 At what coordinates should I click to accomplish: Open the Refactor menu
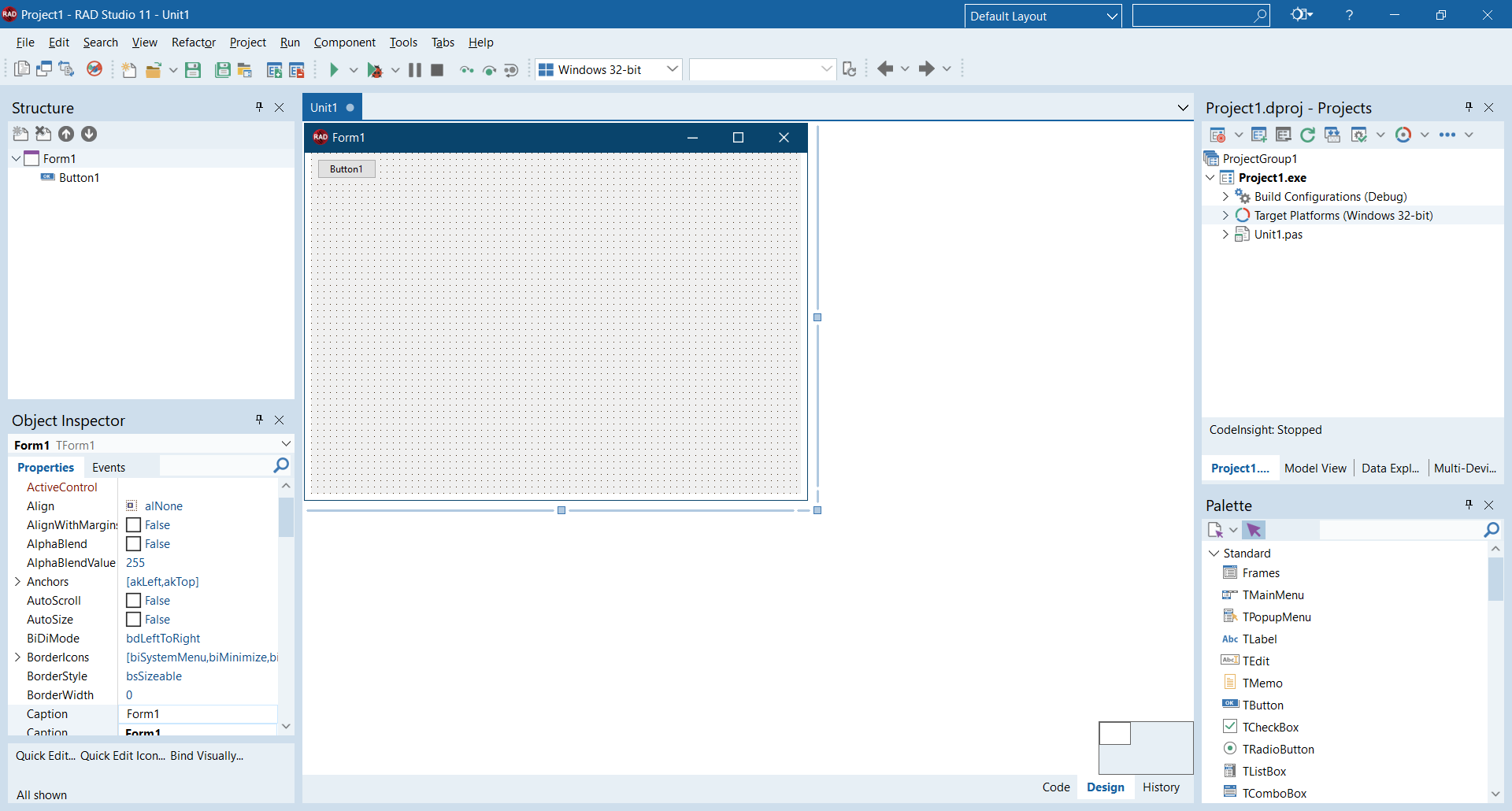193,43
